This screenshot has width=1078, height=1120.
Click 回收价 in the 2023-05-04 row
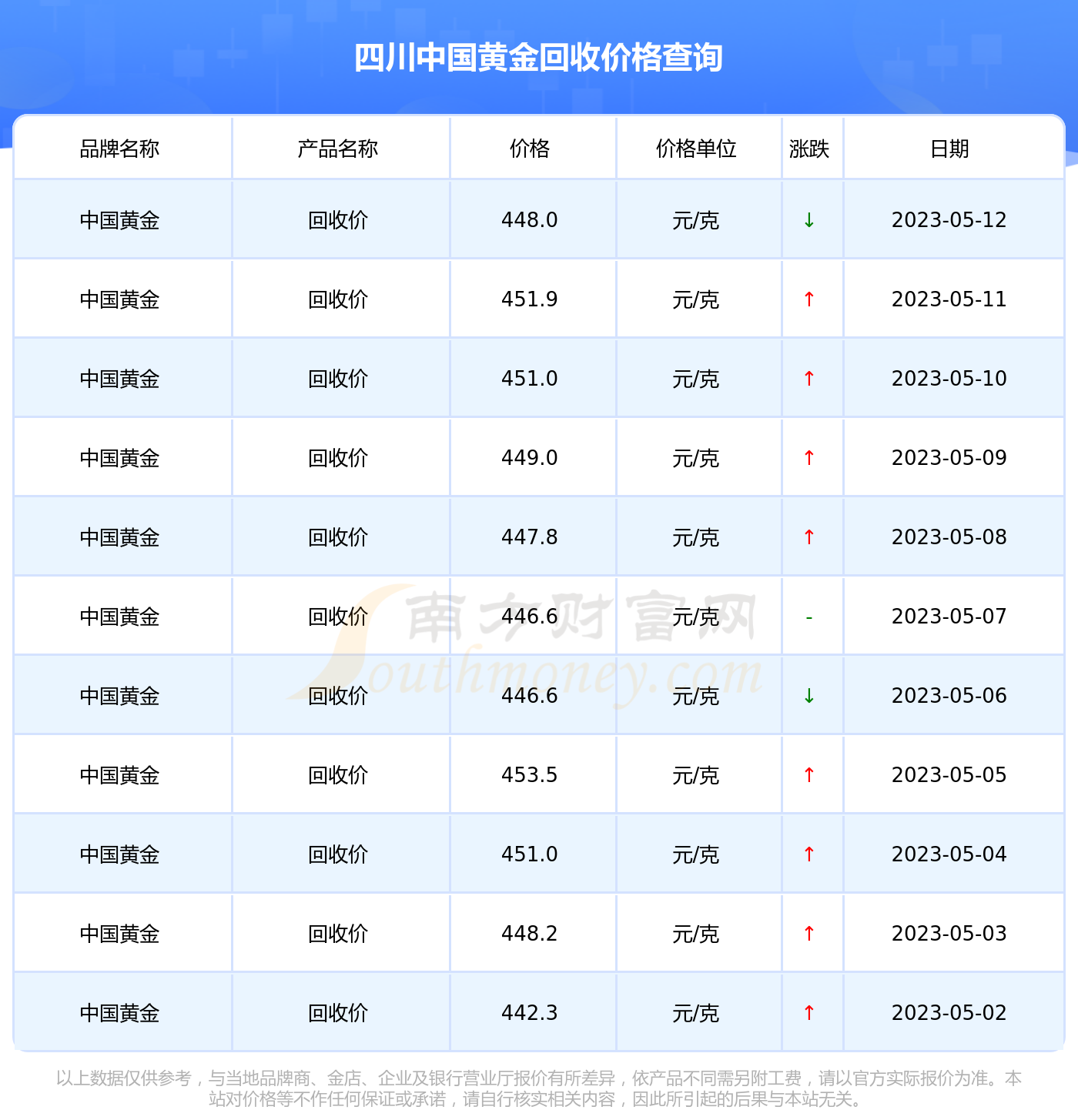[x=338, y=855]
